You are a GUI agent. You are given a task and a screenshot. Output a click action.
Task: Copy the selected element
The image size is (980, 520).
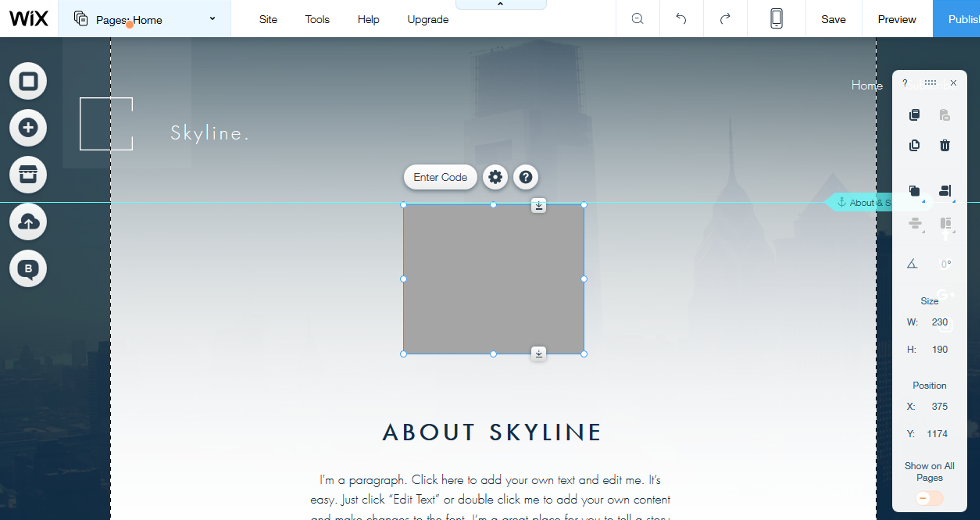click(x=914, y=115)
